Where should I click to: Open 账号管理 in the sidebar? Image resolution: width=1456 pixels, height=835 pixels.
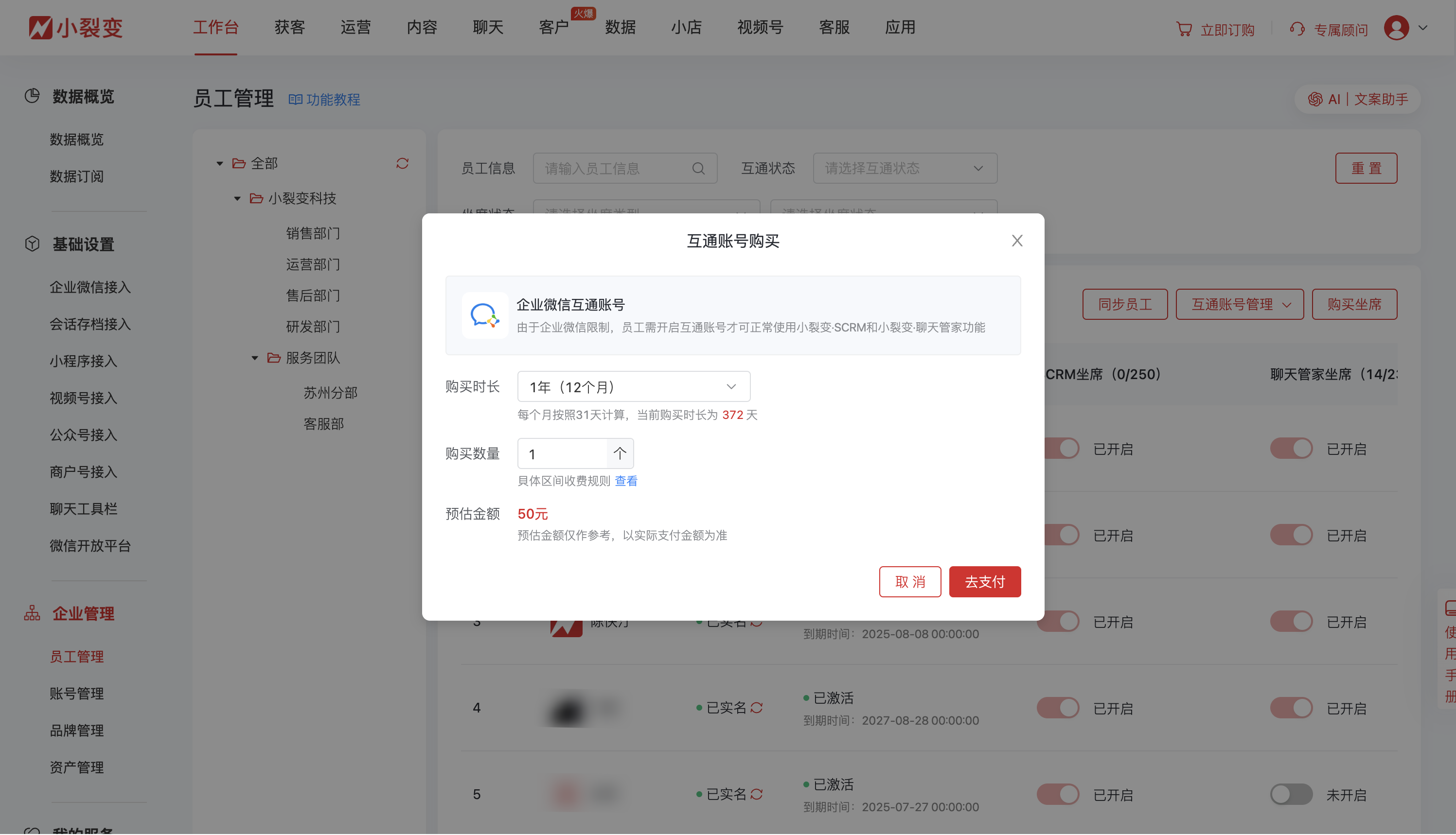pyautogui.click(x=76, y=694)
